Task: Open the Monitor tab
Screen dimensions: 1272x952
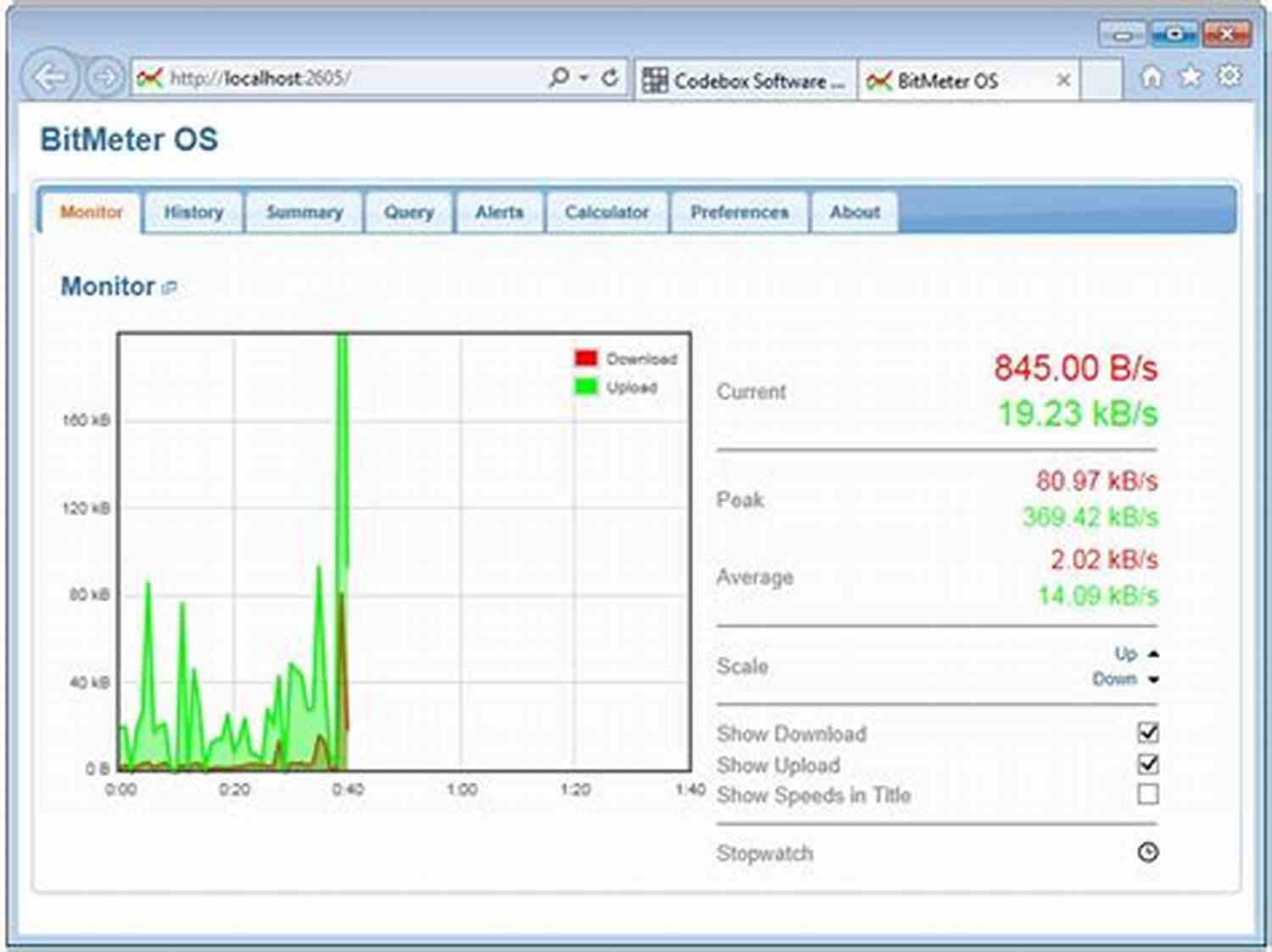Action: (x=91, y=212)
